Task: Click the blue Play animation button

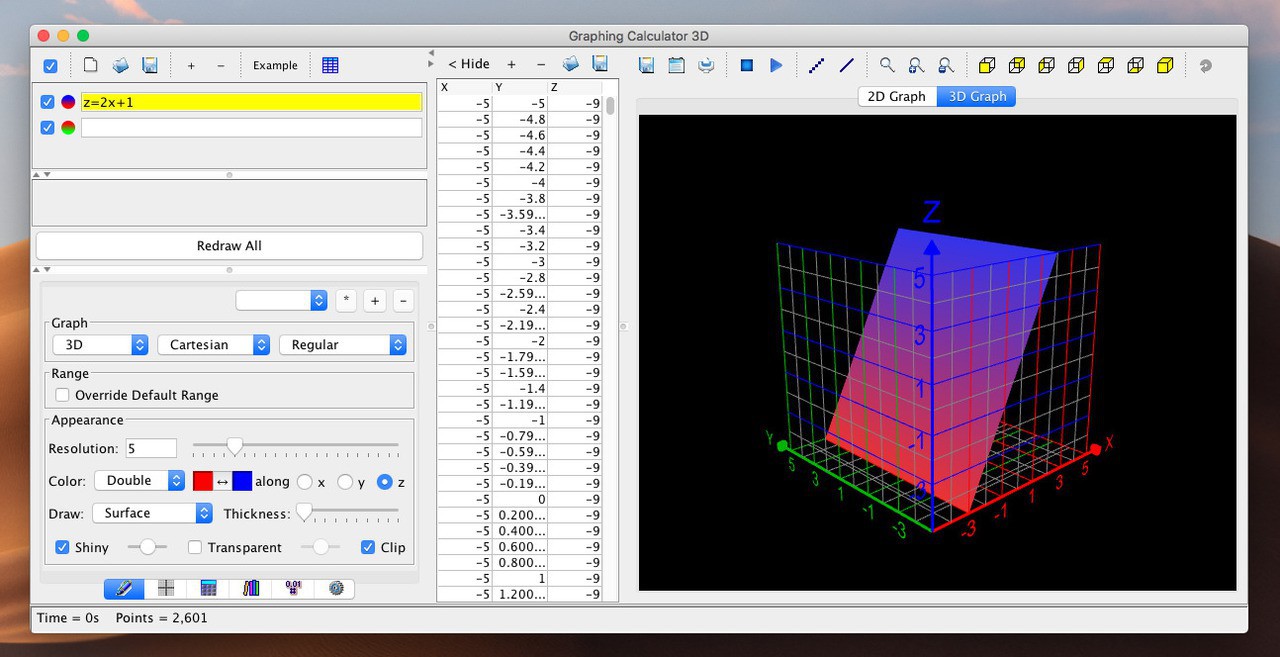Action: click(x=776, y=65)
